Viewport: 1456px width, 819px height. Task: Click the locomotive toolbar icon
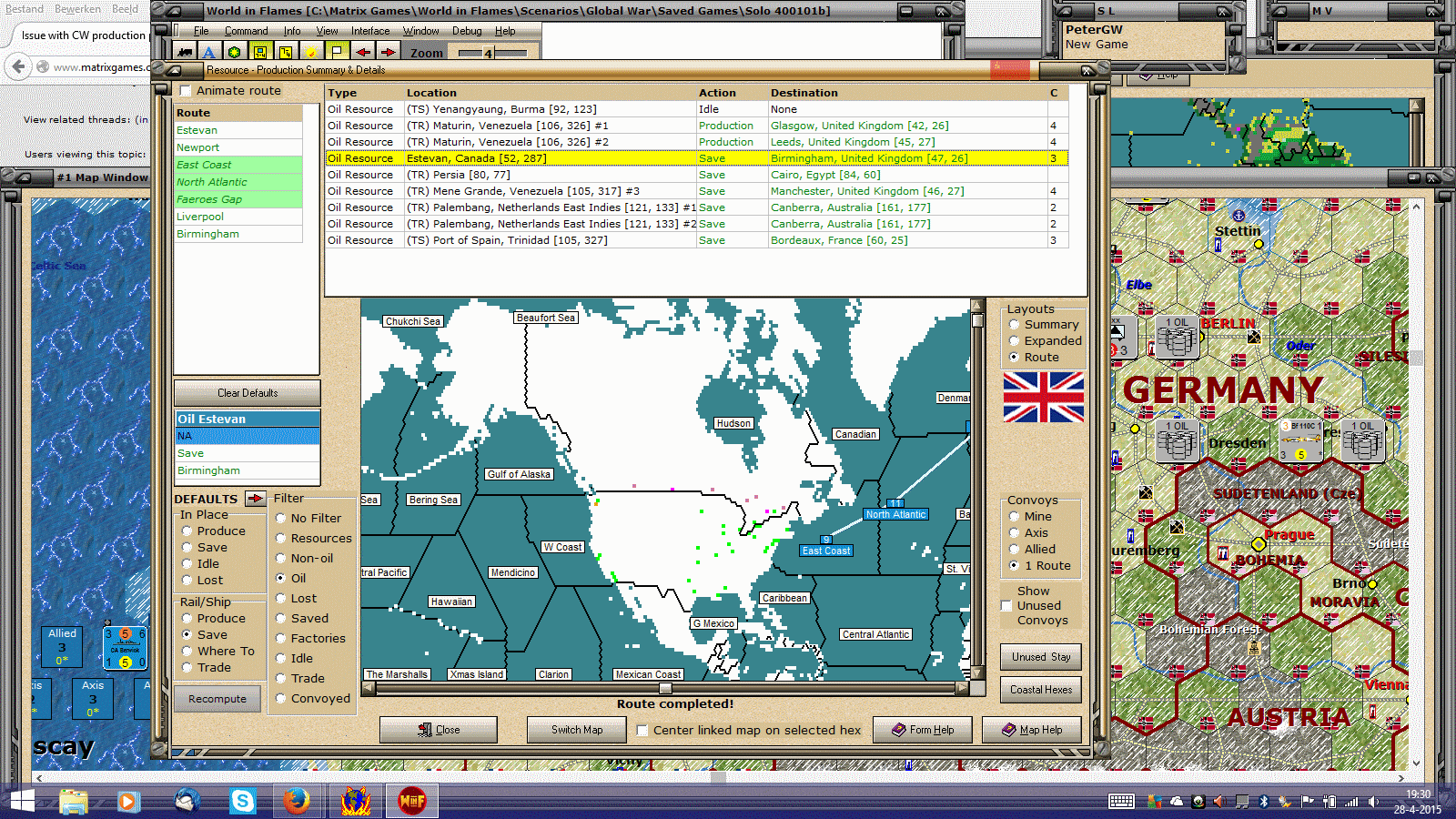click(x=186, y=52)
